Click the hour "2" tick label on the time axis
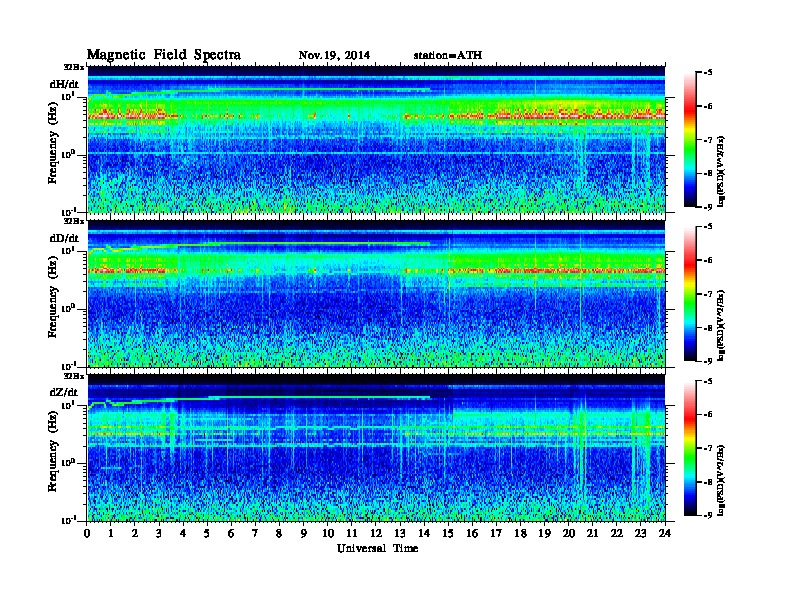This screenshot has width=792, height=612. pos(134,533)
